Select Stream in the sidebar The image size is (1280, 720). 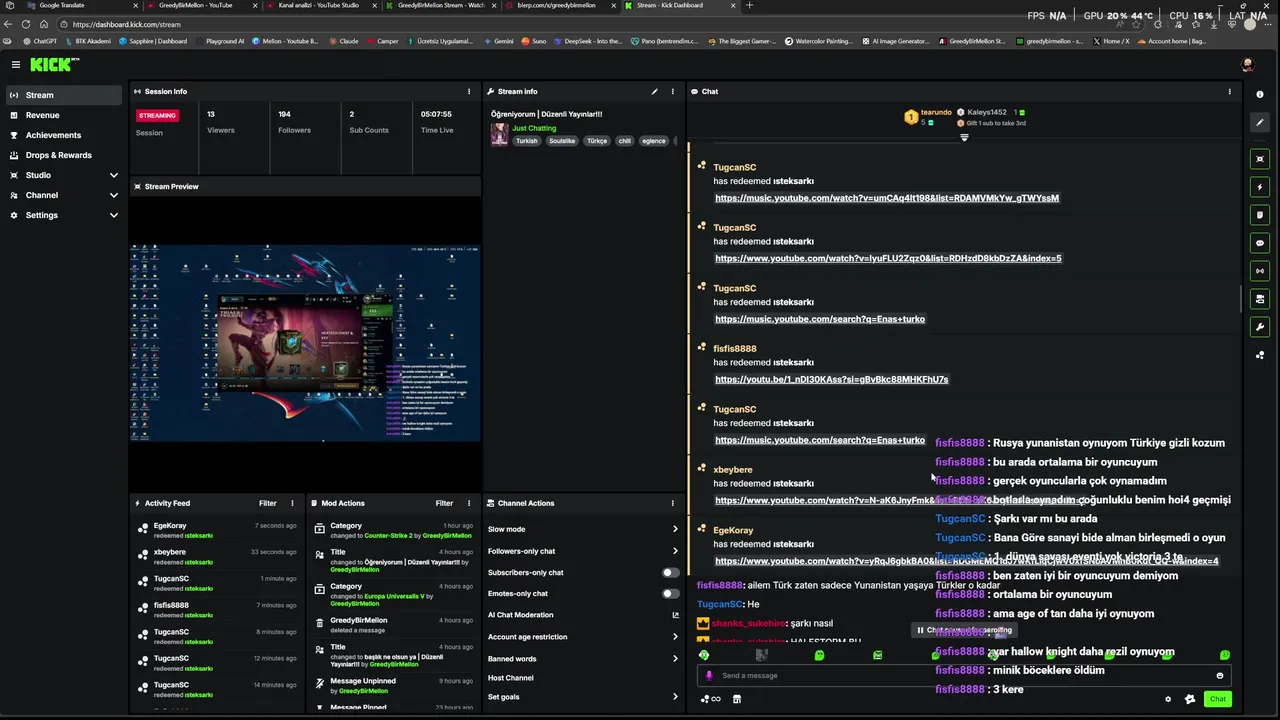coord(64,95)
